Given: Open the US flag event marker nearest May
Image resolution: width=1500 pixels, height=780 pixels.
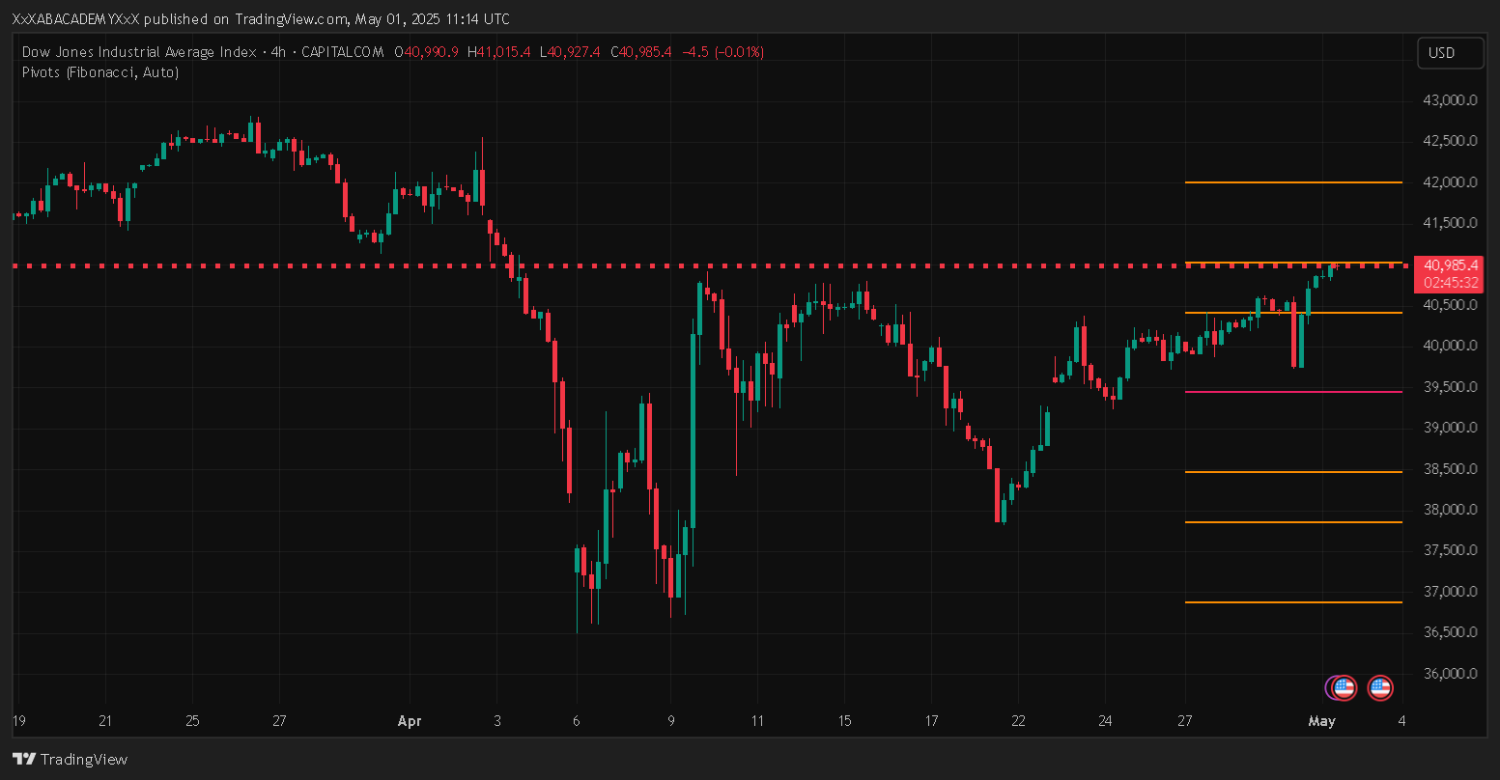Looking at the screenshot, I should [1344, 687].
